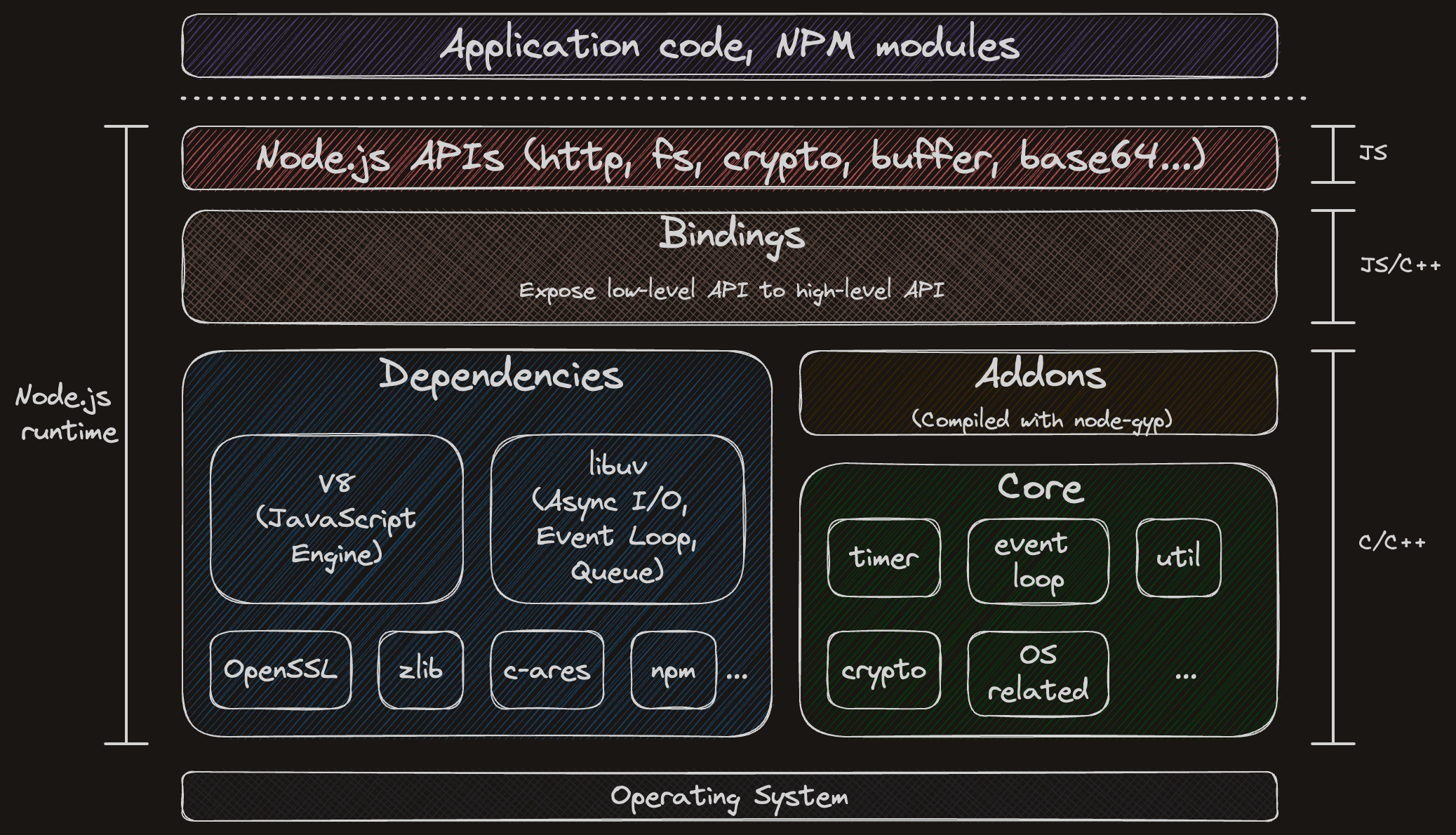Select the OpenSSL dependency box

pyautogui.click(x=280, y=670)
